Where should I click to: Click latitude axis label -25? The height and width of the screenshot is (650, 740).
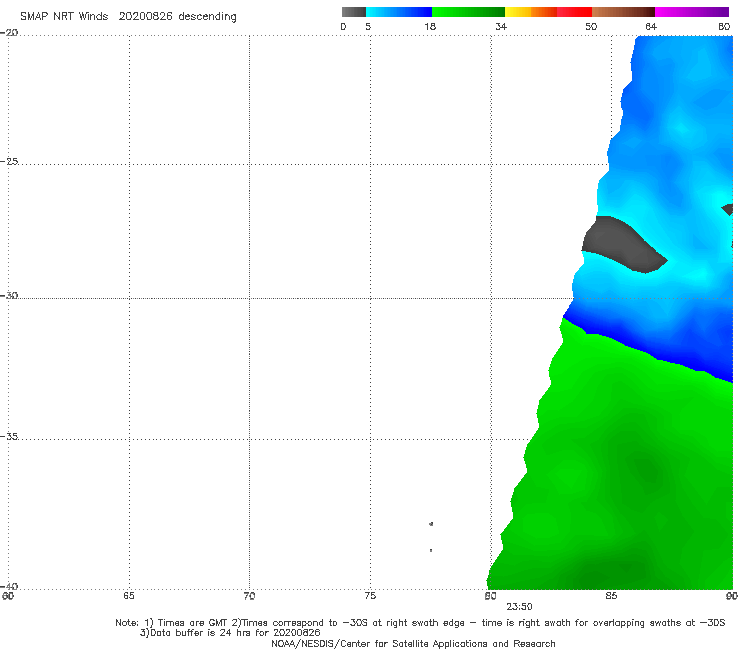(x=10, y=161)
